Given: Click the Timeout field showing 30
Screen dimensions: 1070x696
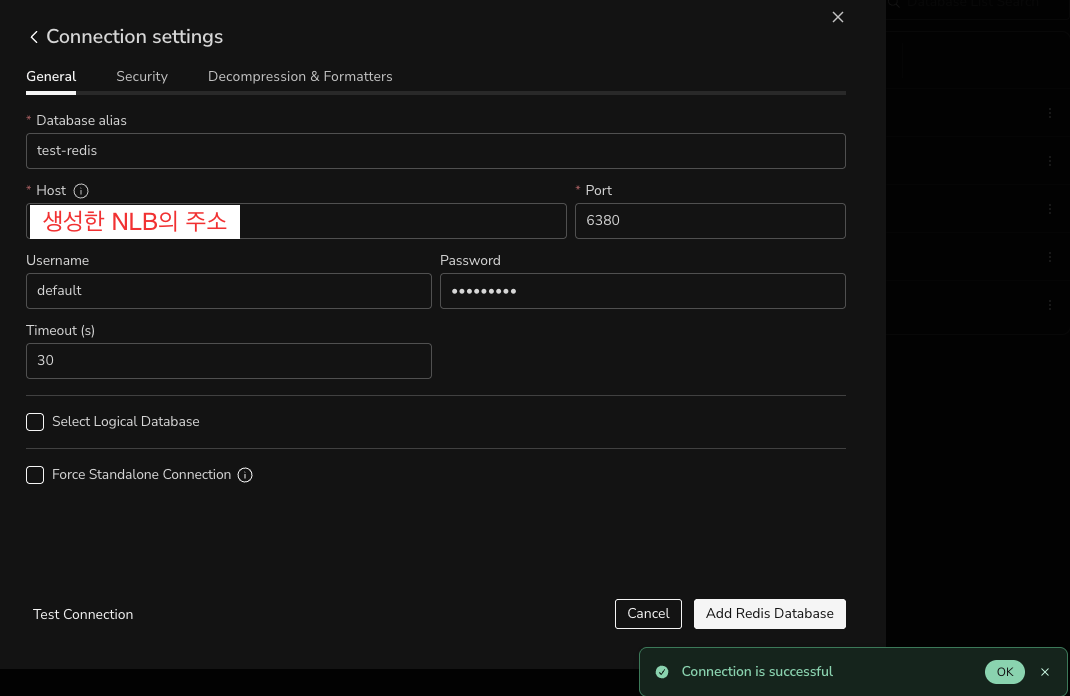Looking at the screenshot, I should [x=229, y=361].
